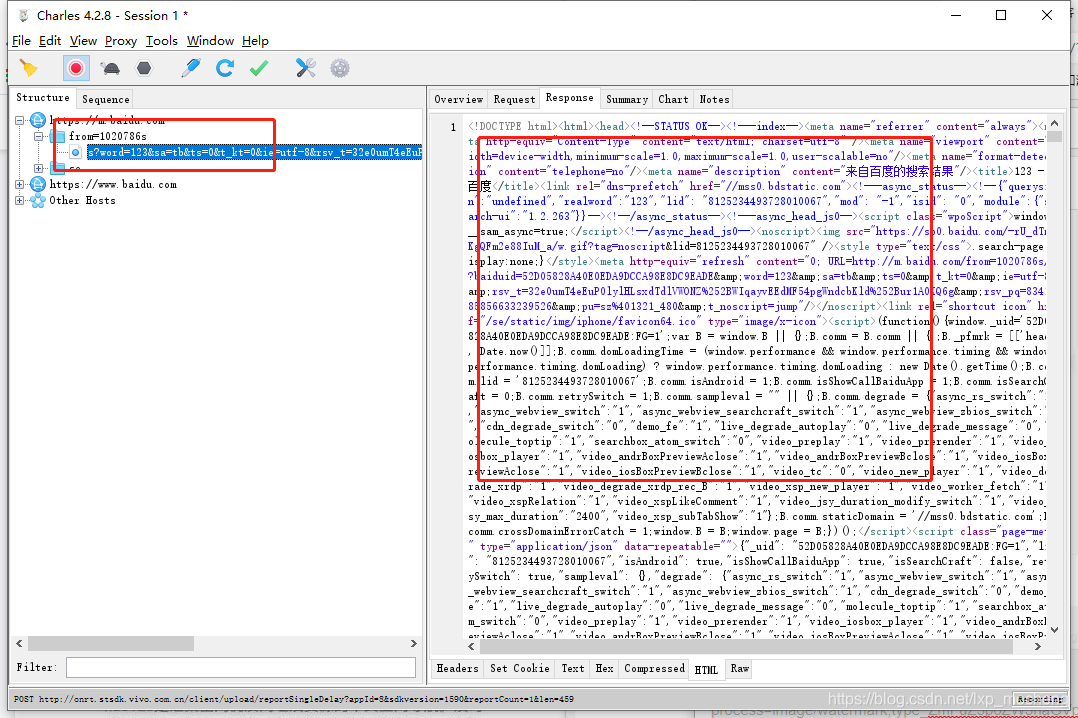Switch to the Sequence tab
1078x718 pixels.
point(105,99)
